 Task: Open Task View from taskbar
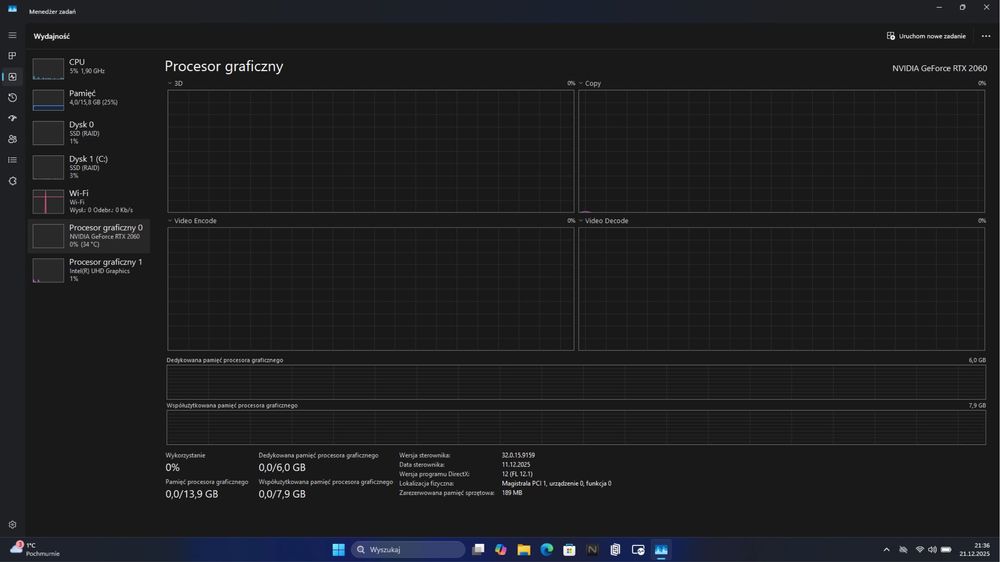478,549
